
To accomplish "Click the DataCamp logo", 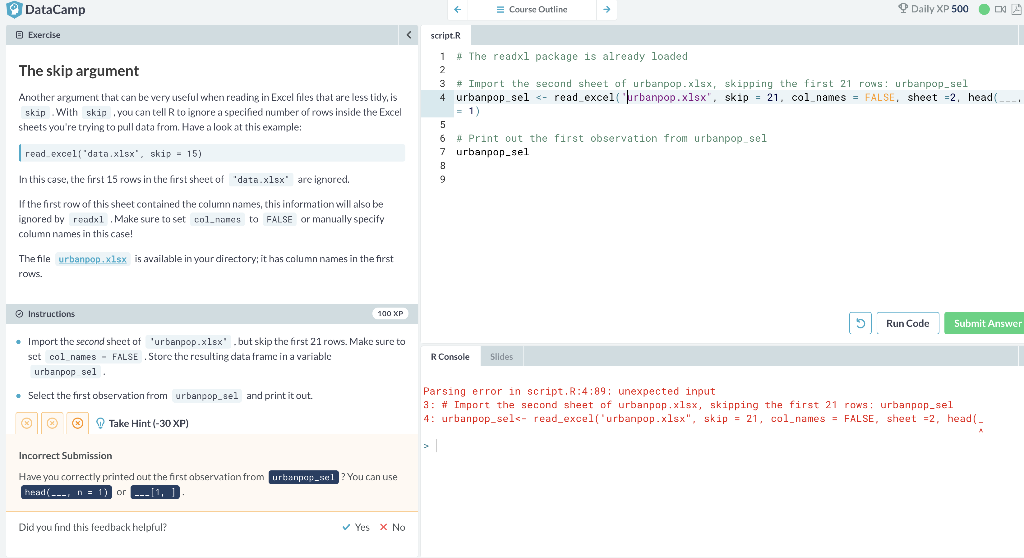I will coord(46,10).
